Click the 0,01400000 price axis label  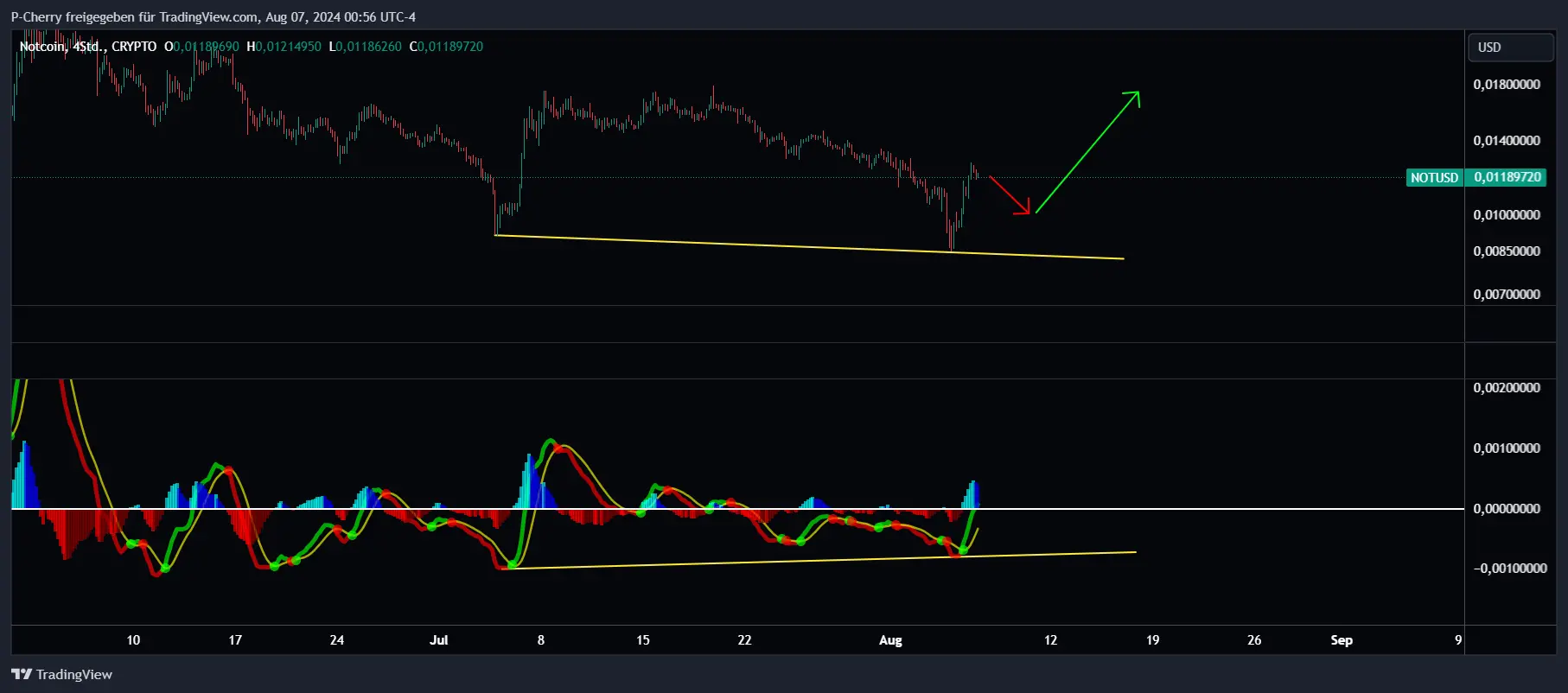[1507, 141]
